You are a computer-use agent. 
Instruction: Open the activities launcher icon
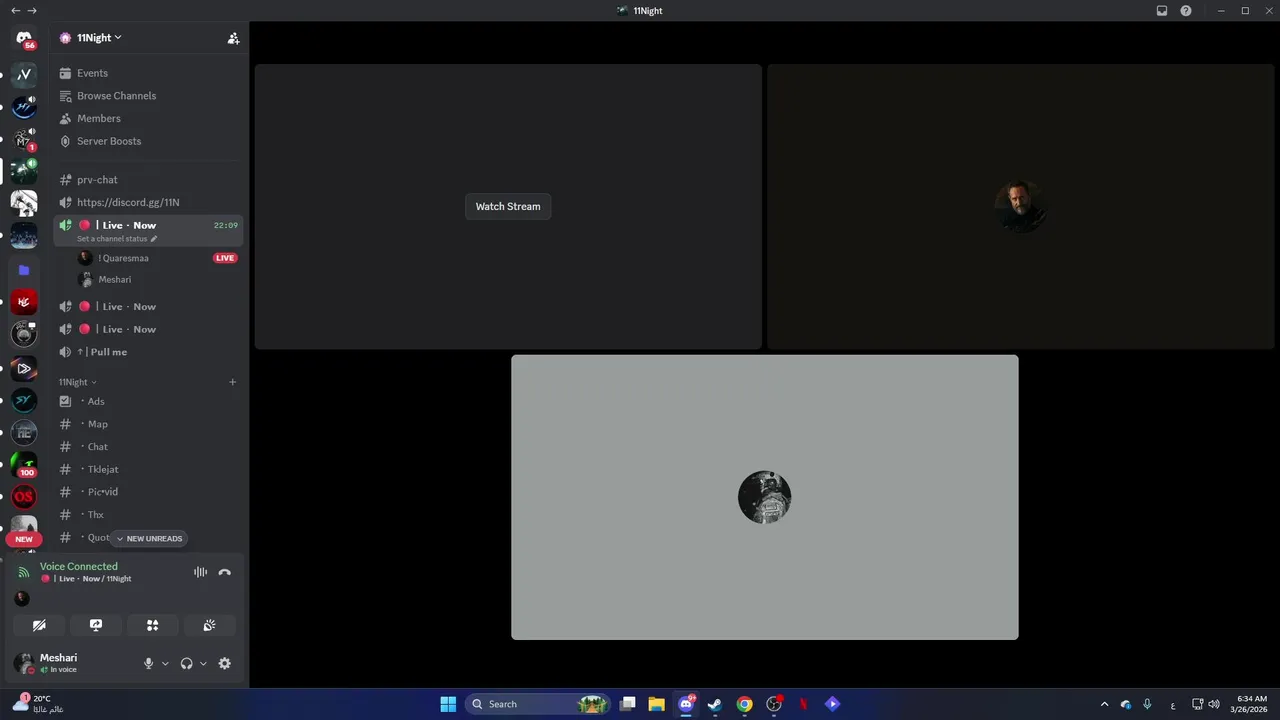[153, 625]
